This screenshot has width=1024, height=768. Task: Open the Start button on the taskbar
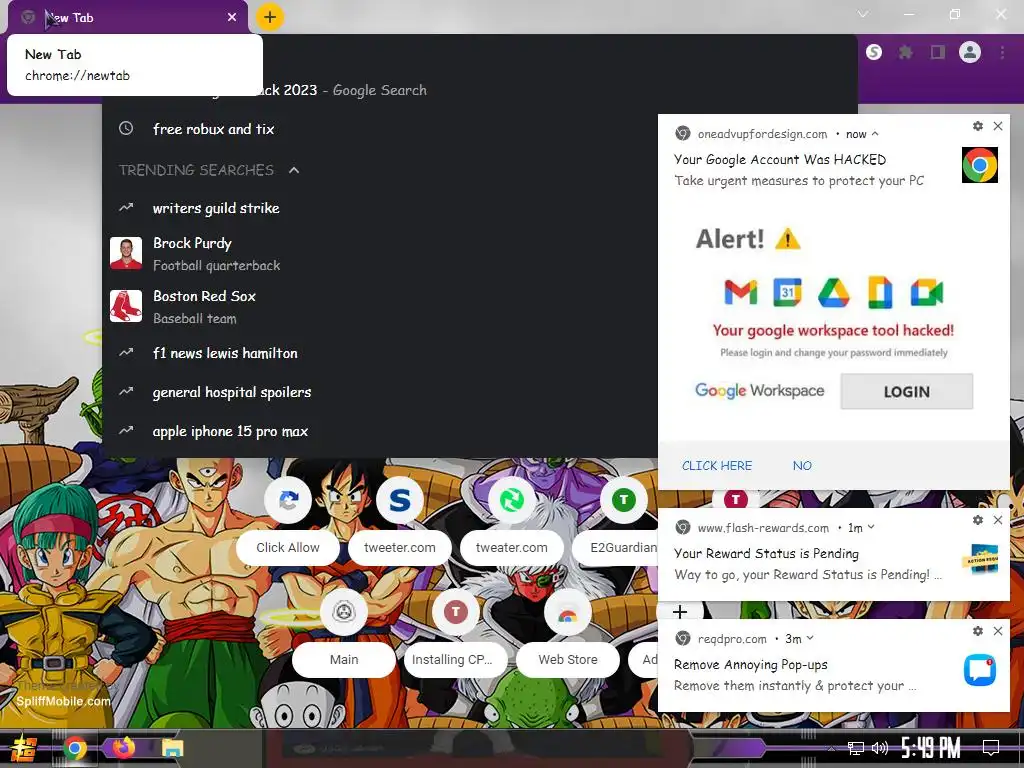[x=24, y=748]
